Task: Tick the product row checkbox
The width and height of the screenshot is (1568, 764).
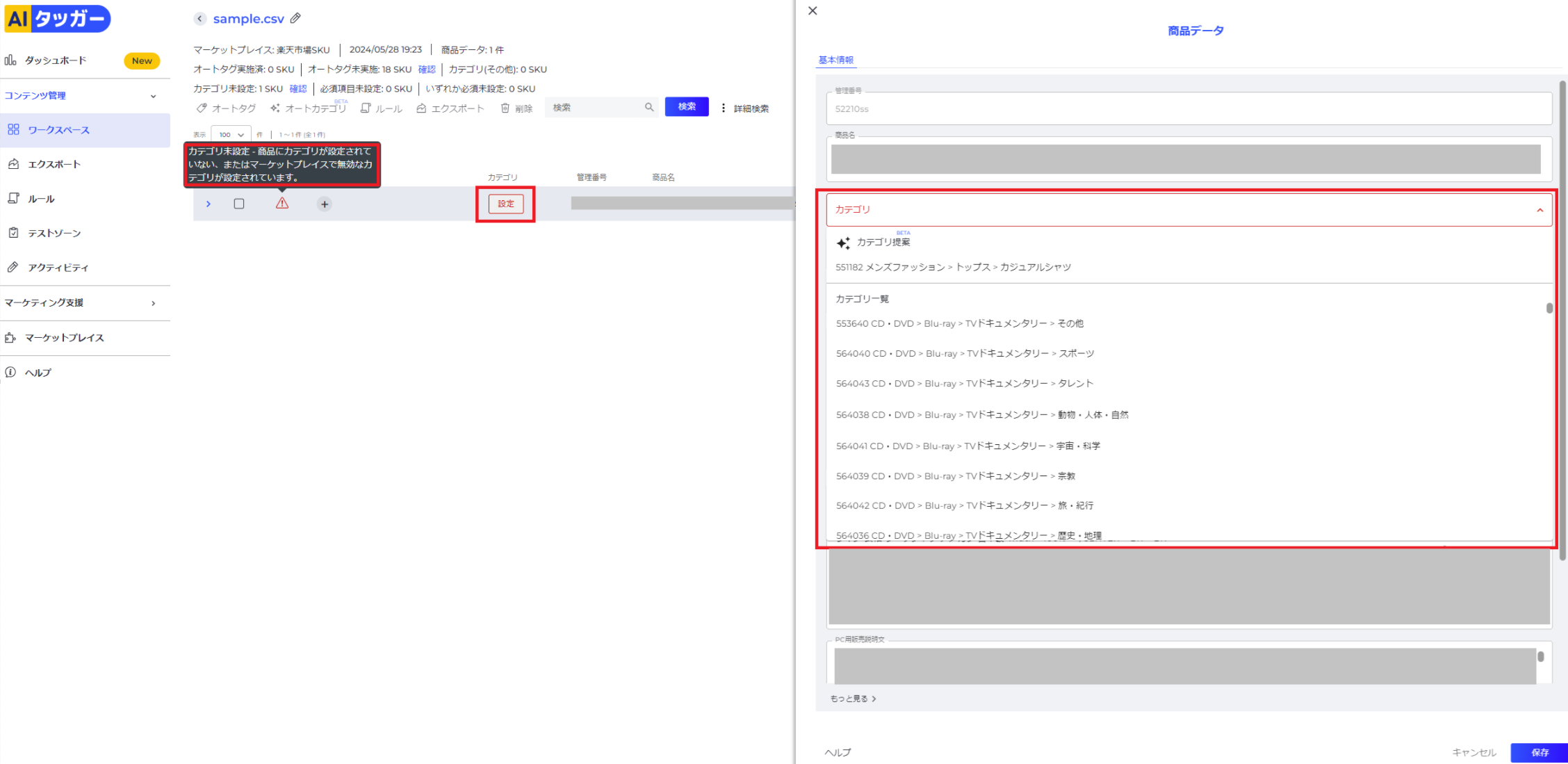Action: (239, 204)
